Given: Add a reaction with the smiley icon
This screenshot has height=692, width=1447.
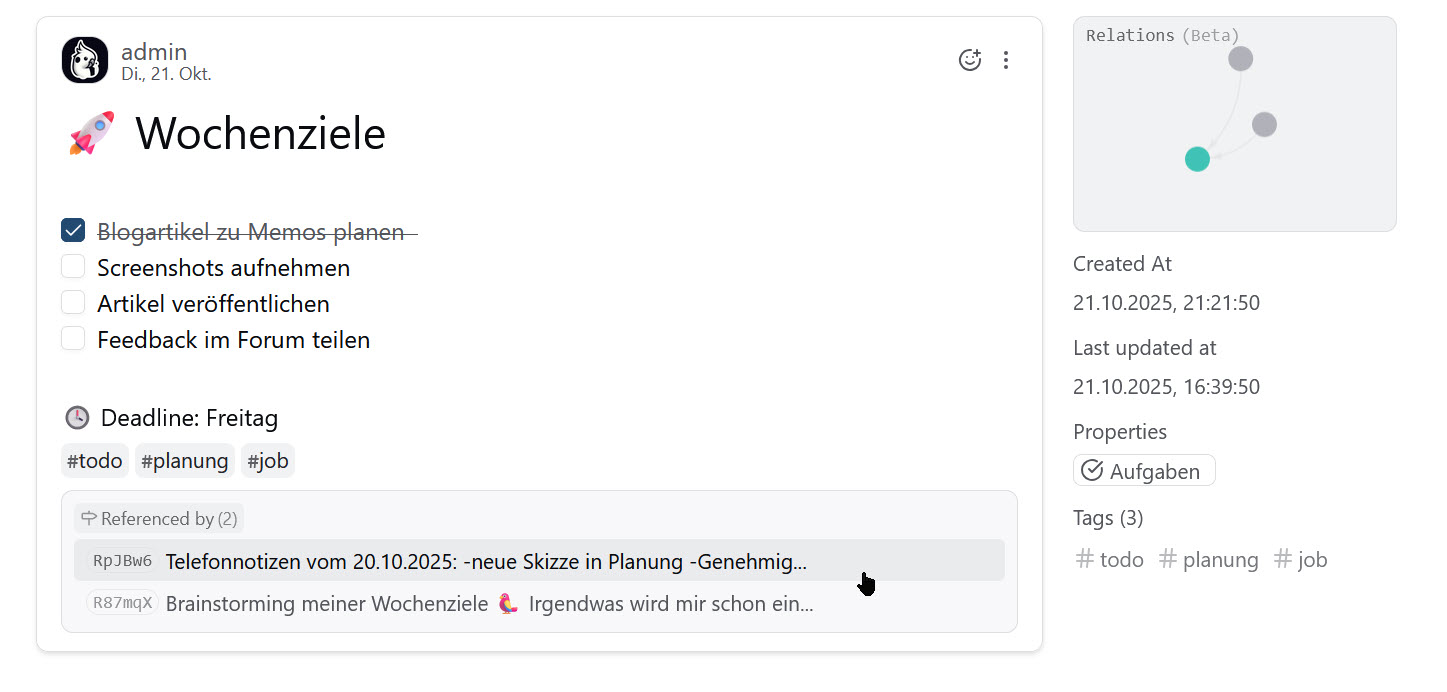Looking at the screenshot, I should [969, 60].
